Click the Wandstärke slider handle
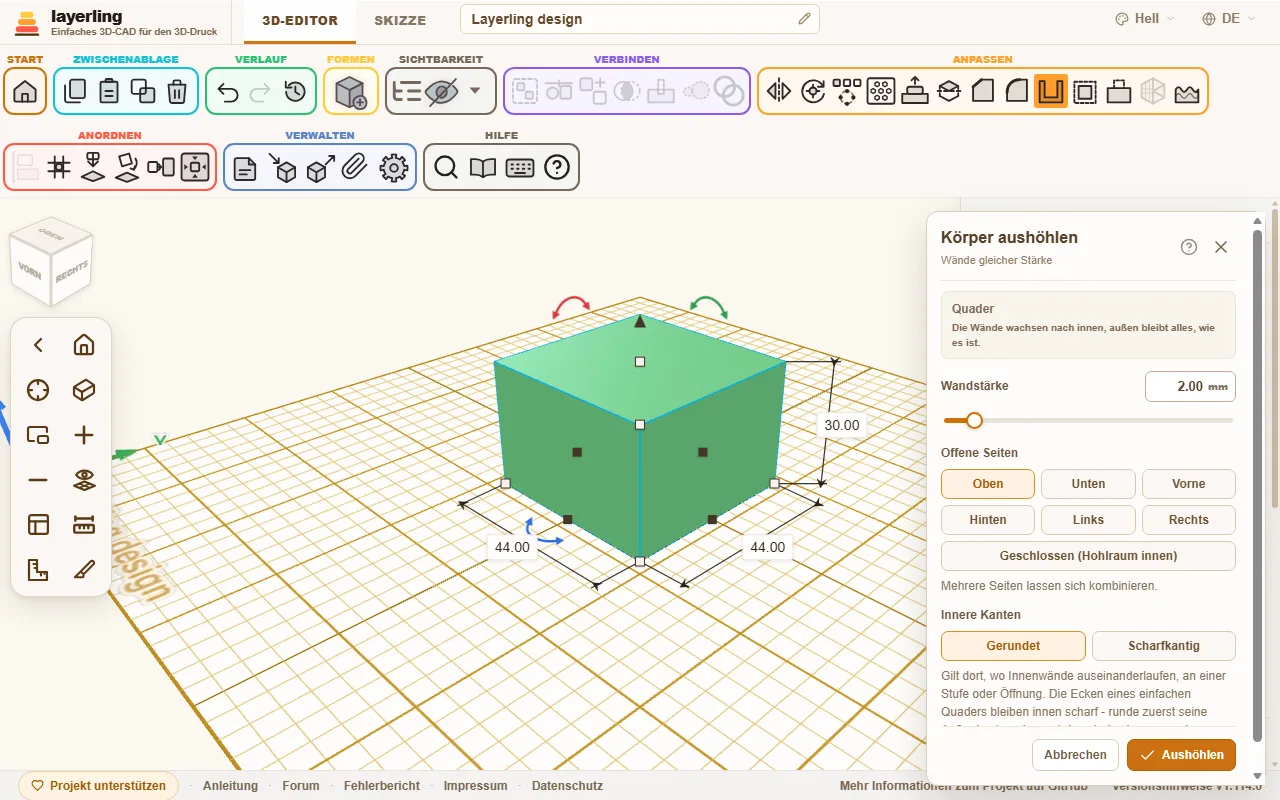 974,421
